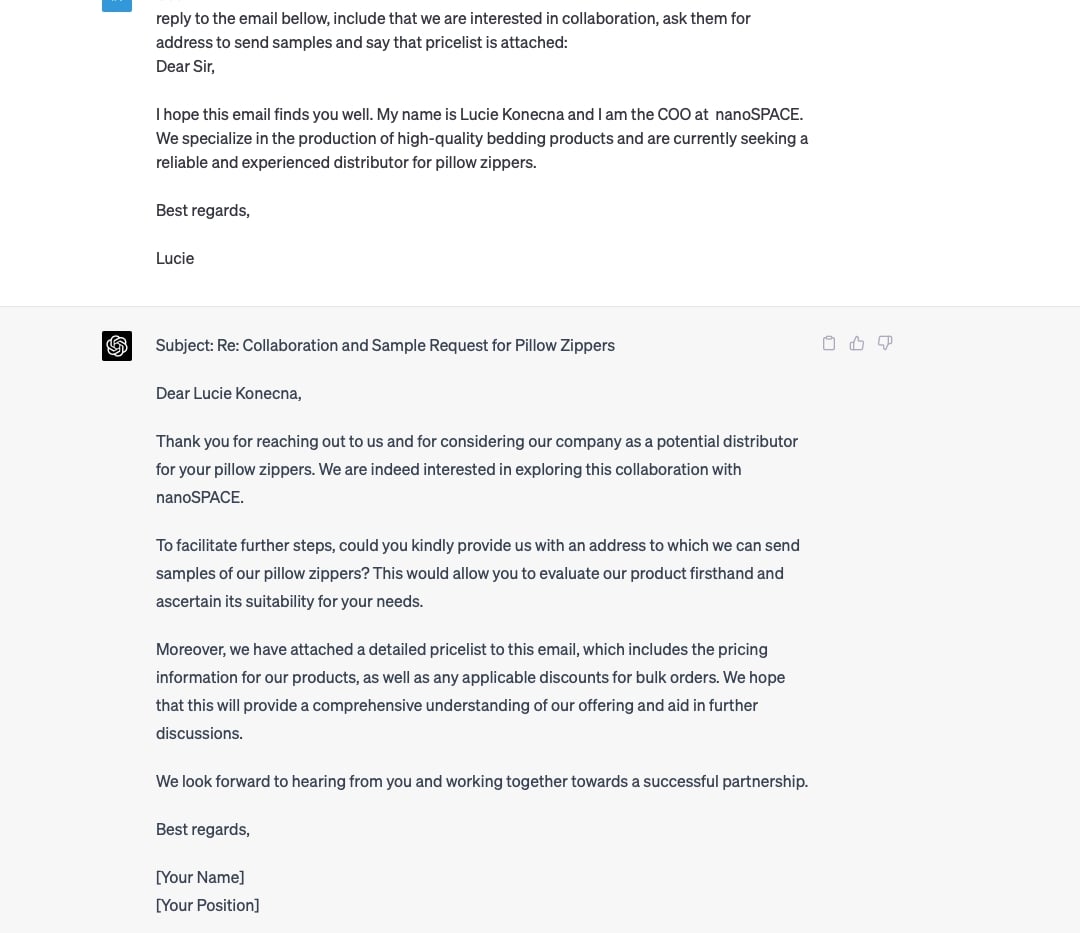The image size is (1080, 933).
Task: Click "Best regards," in the assistant reply
Action: point(203,829)
